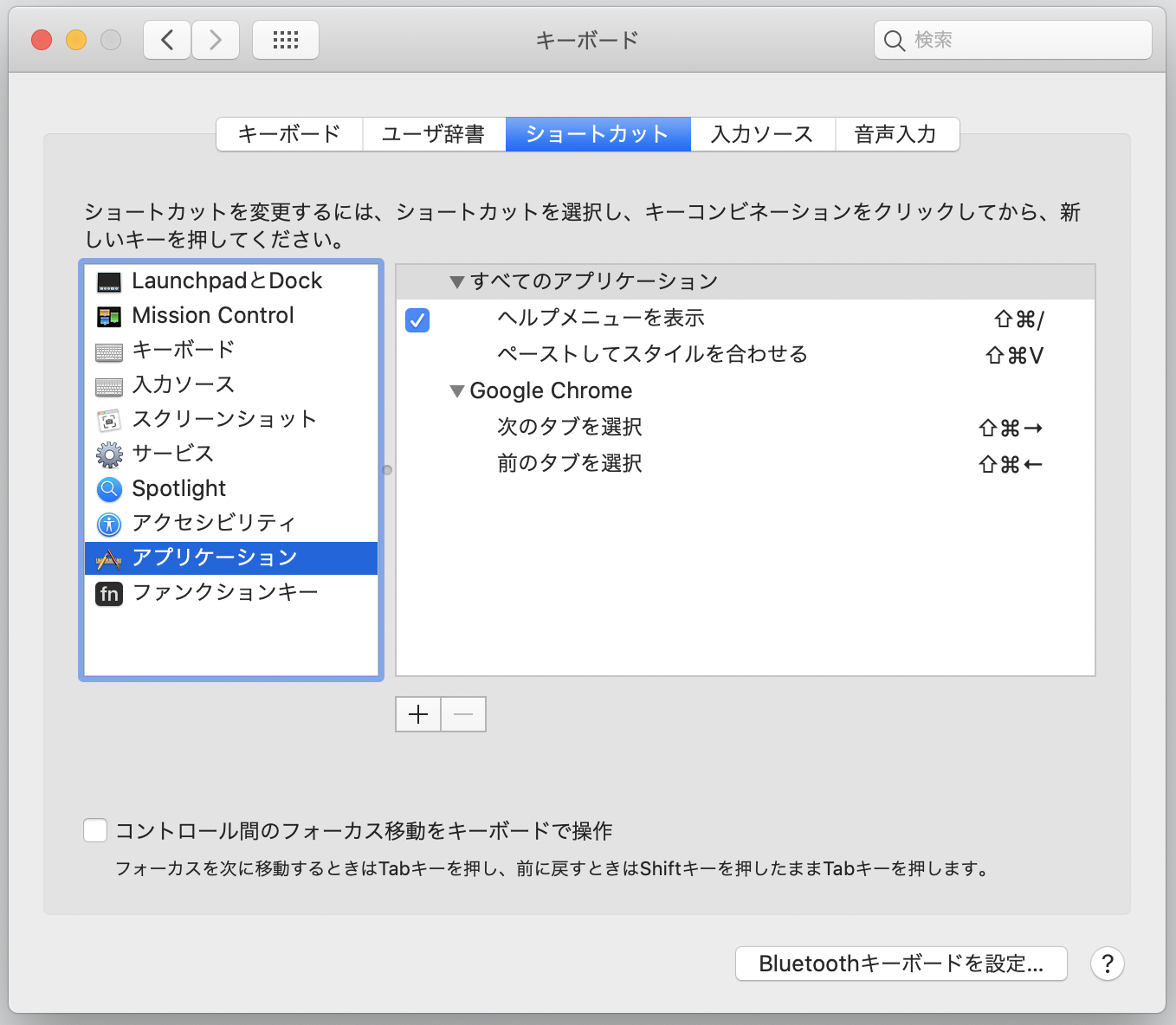Image resolution: width=1176 pixels, height=1025 pixels.
Task: Open Spotlight shortcut settings via its icon
Action: (108, 488)
